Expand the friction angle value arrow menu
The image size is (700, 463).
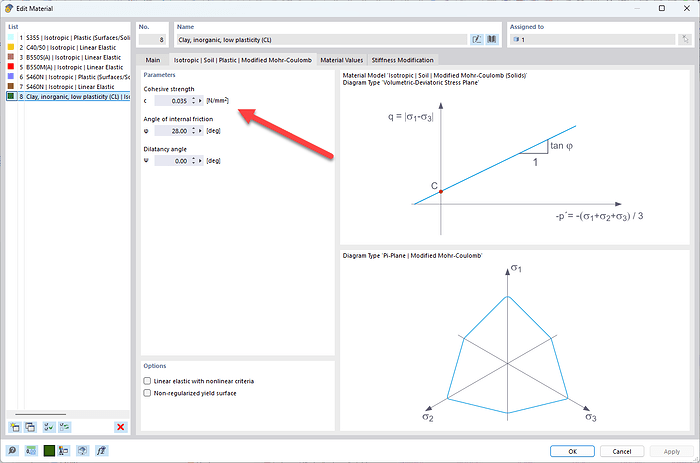click(200, 131)
